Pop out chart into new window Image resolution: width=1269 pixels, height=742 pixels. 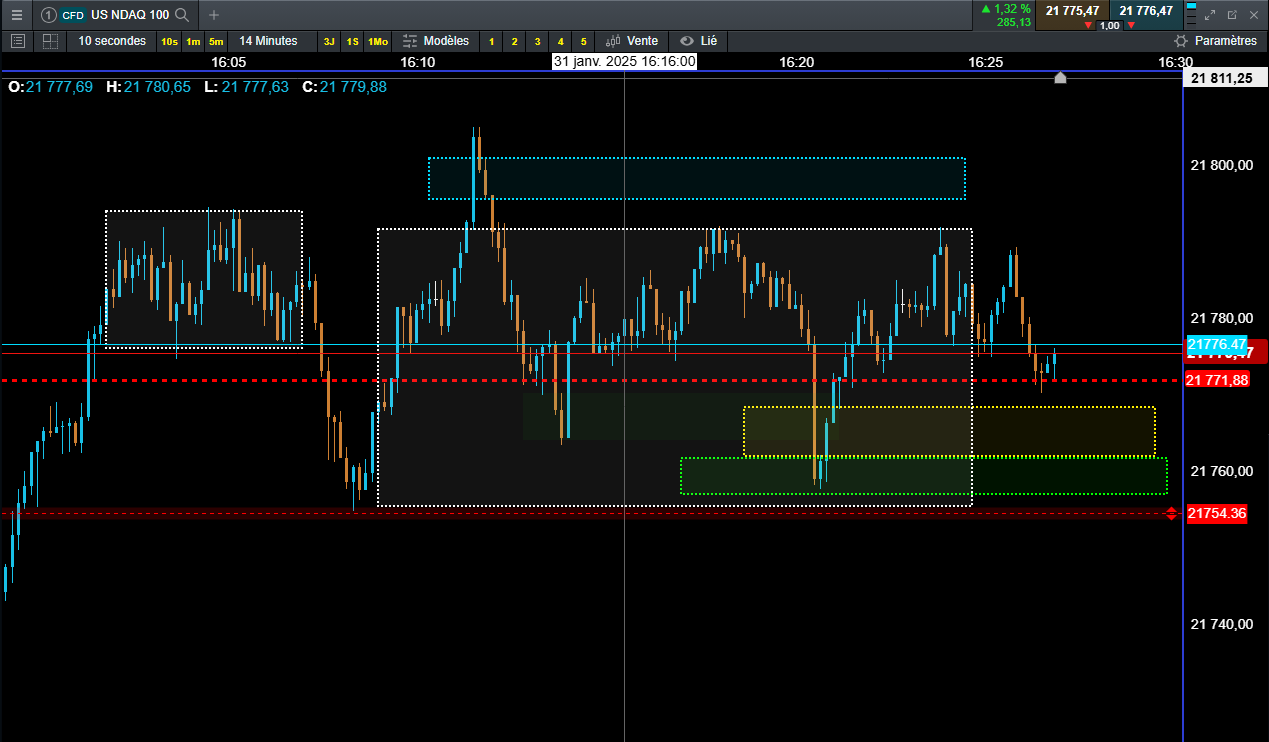point(1232,15)
